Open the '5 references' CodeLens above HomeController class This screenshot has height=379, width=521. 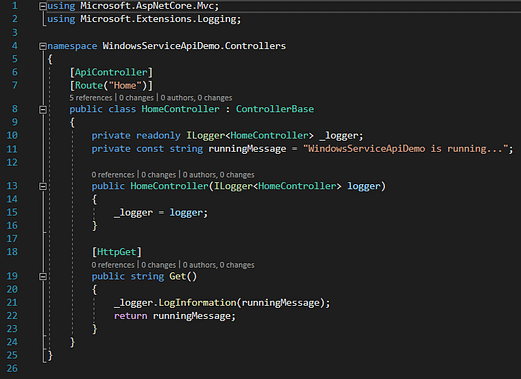91,98
